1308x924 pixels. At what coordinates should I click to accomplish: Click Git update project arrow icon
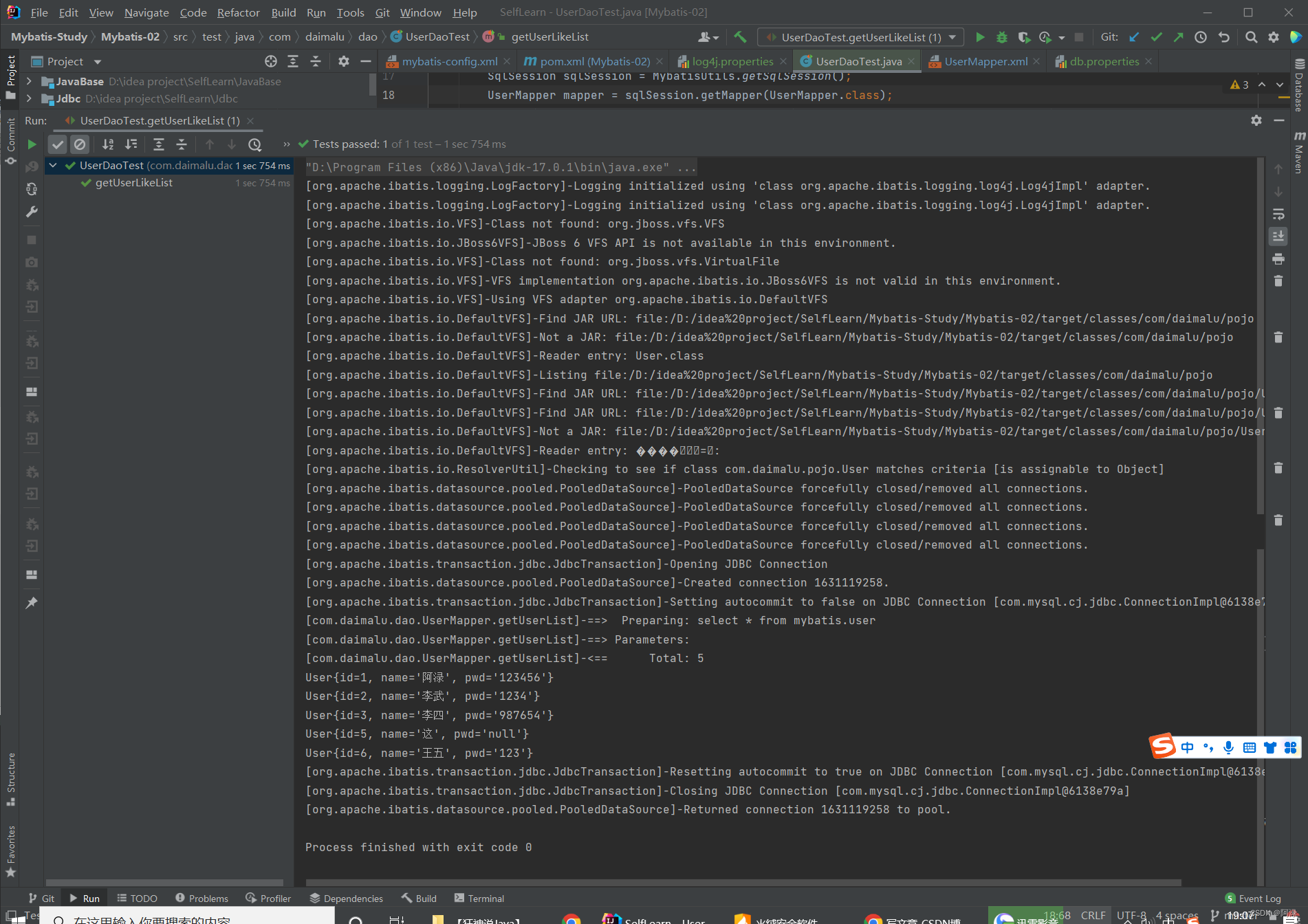(x=1135, y=37)
